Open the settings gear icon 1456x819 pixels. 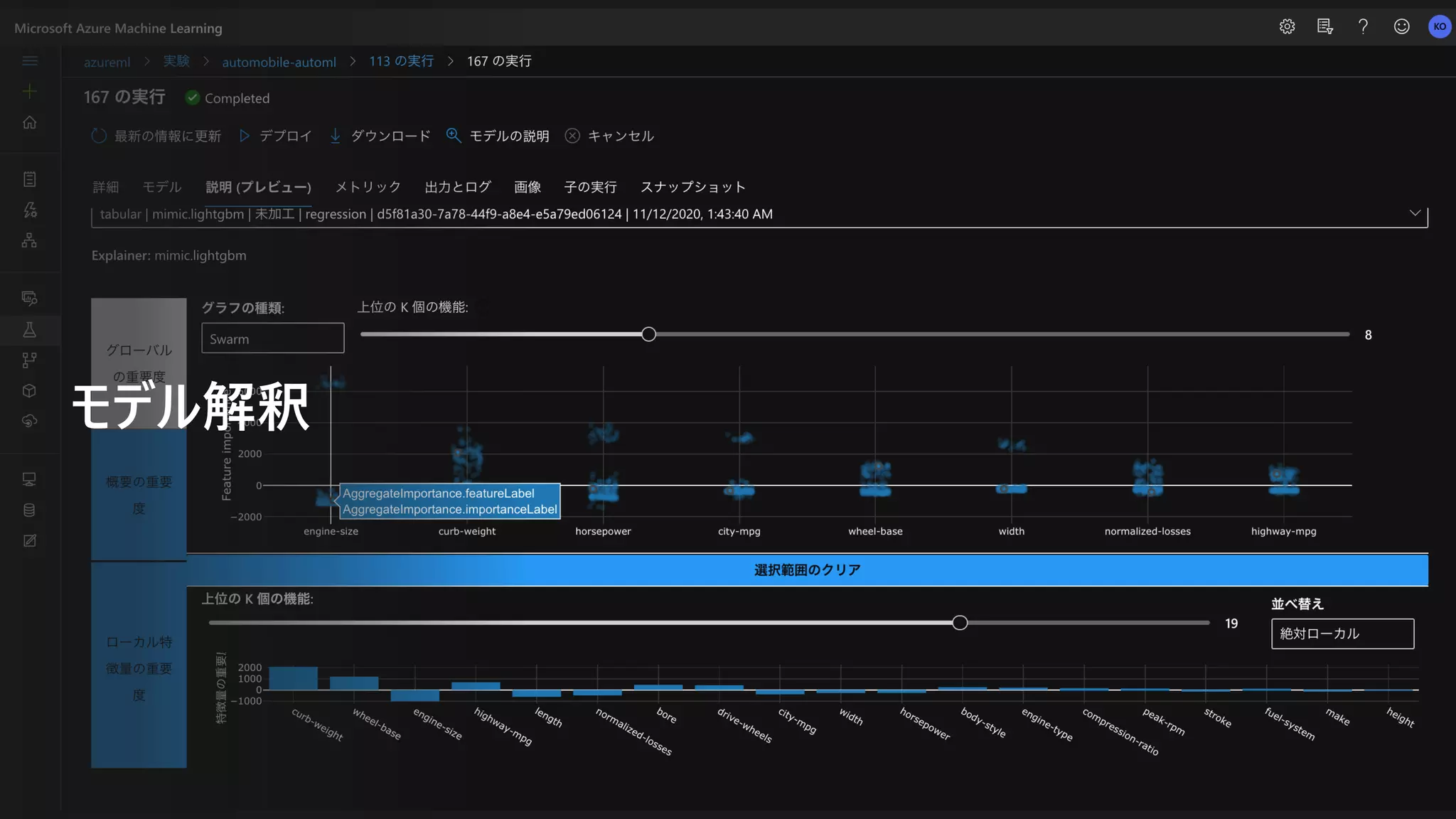1287,27
